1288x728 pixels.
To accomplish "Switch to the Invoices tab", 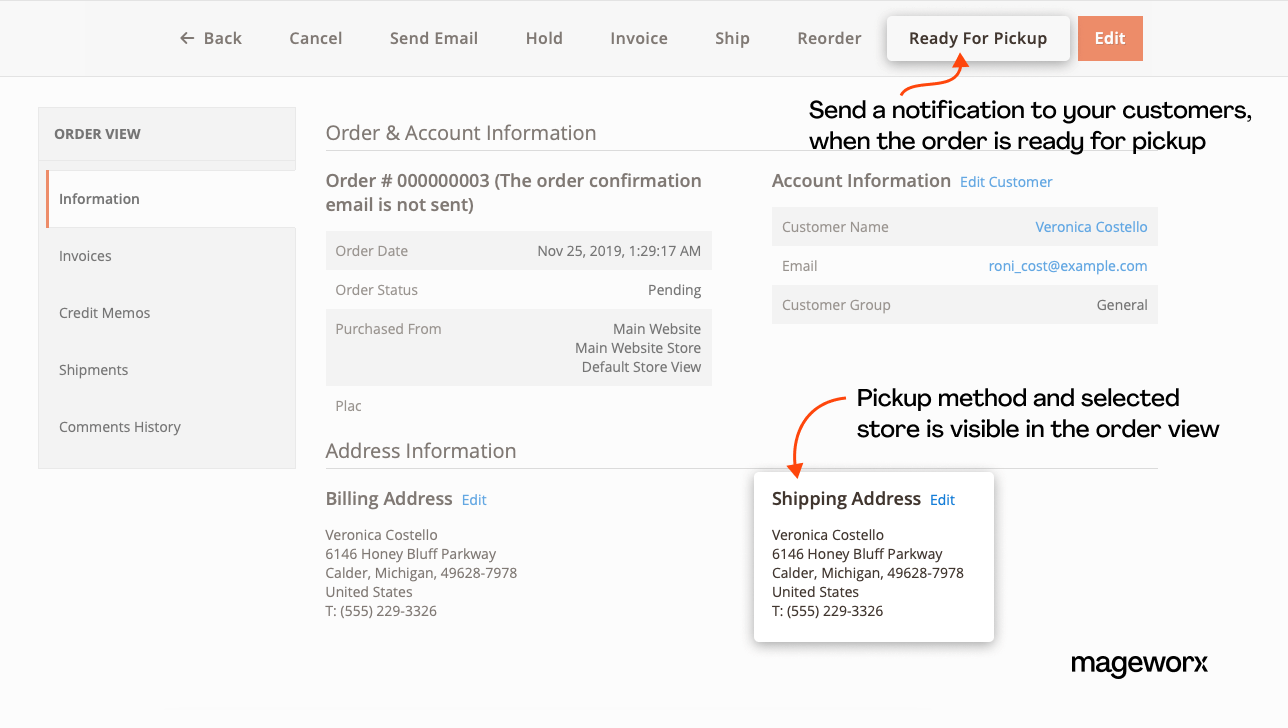I will pos(85,256).
